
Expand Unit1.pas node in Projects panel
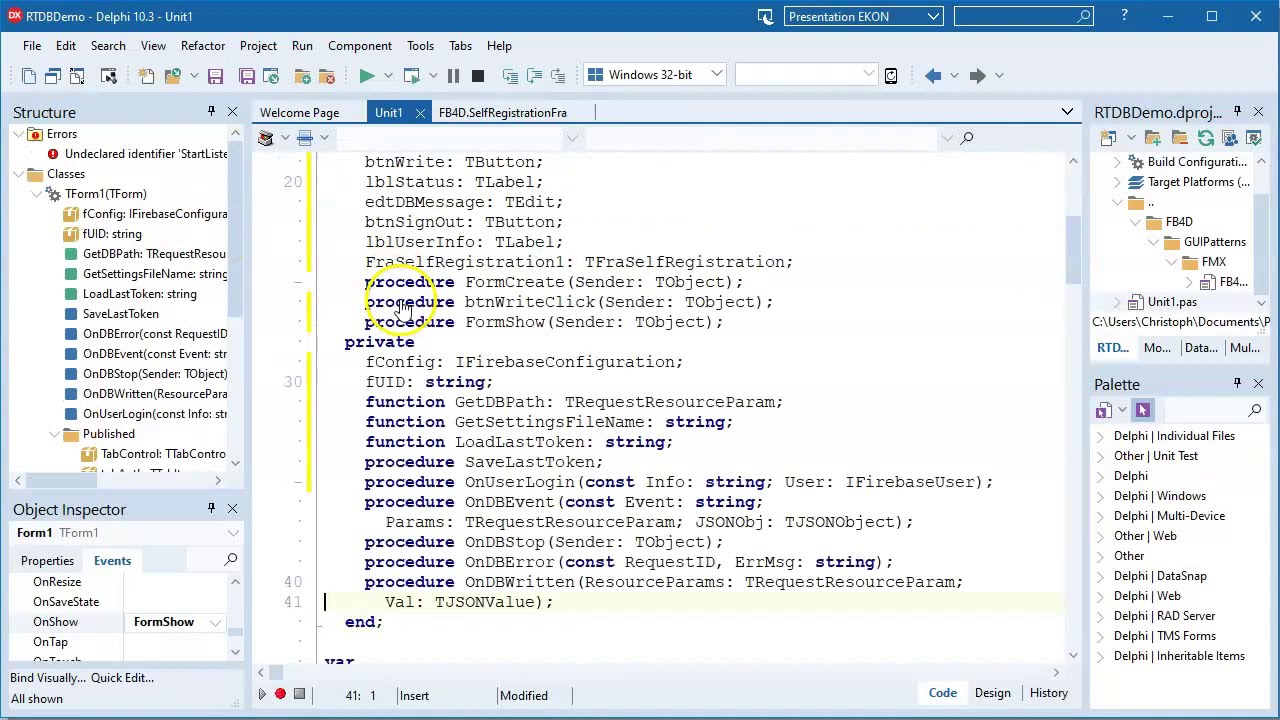(x=1117, y=302)
